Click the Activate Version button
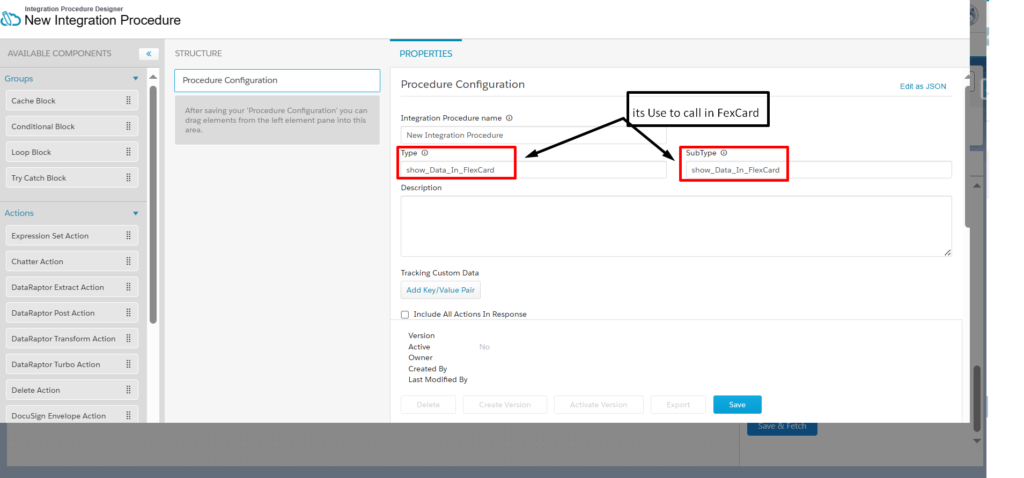 pos(599,405)
